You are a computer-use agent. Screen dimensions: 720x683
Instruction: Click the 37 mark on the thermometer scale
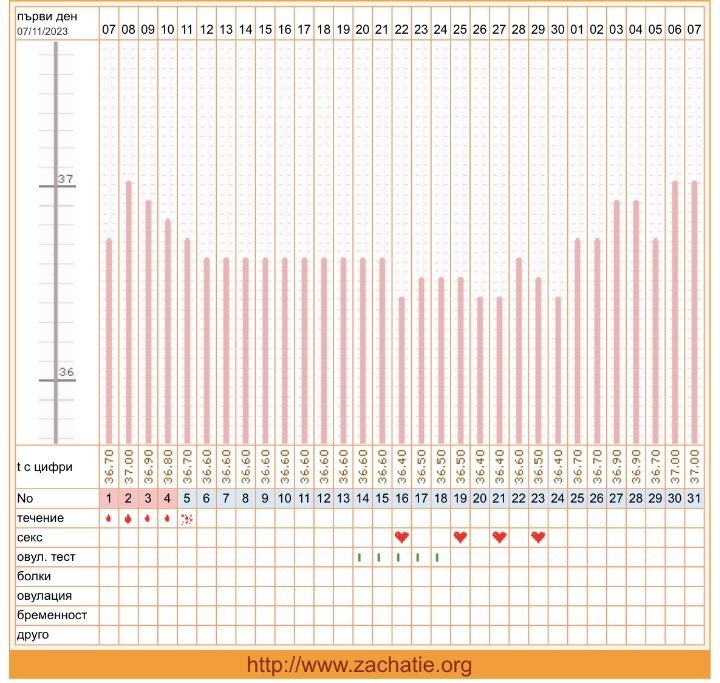66,179
